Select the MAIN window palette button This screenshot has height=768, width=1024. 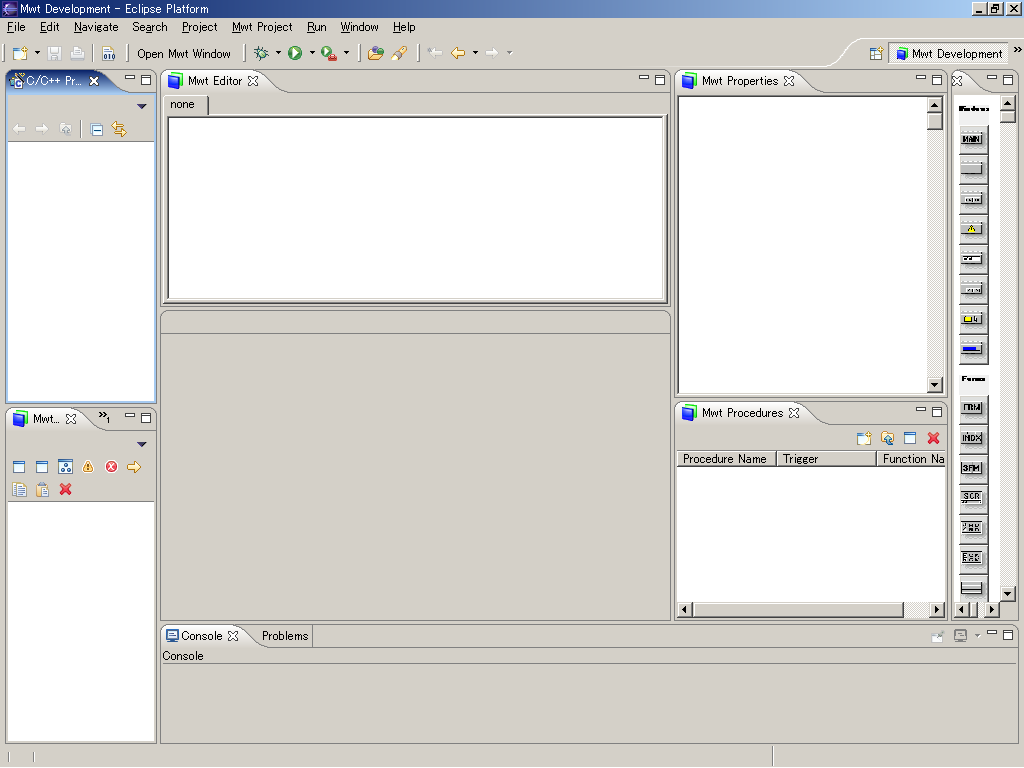972,139
